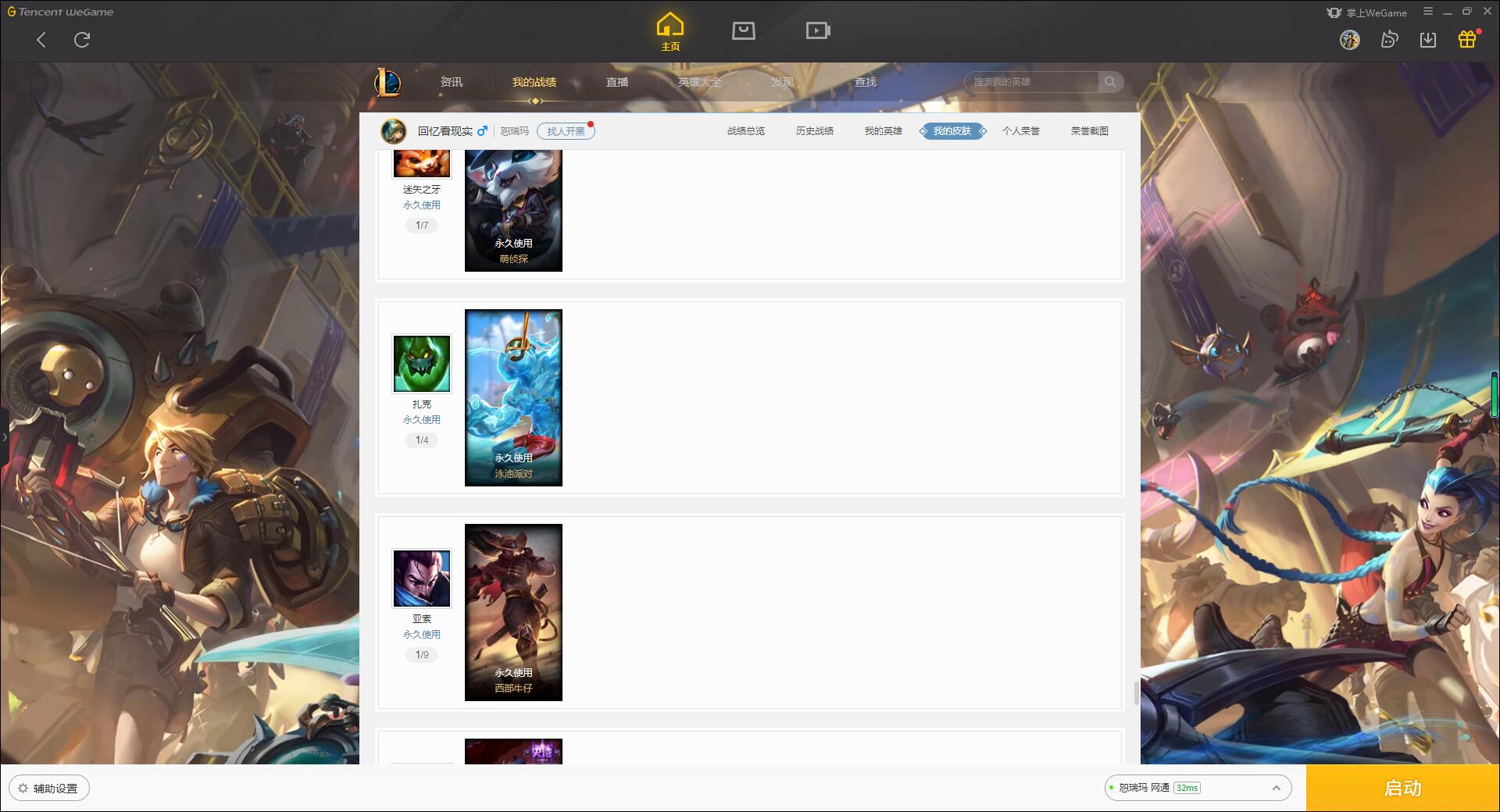Open the store bag icon in top bar
The height and width of the screenshot is (812, 1500).
744,30
